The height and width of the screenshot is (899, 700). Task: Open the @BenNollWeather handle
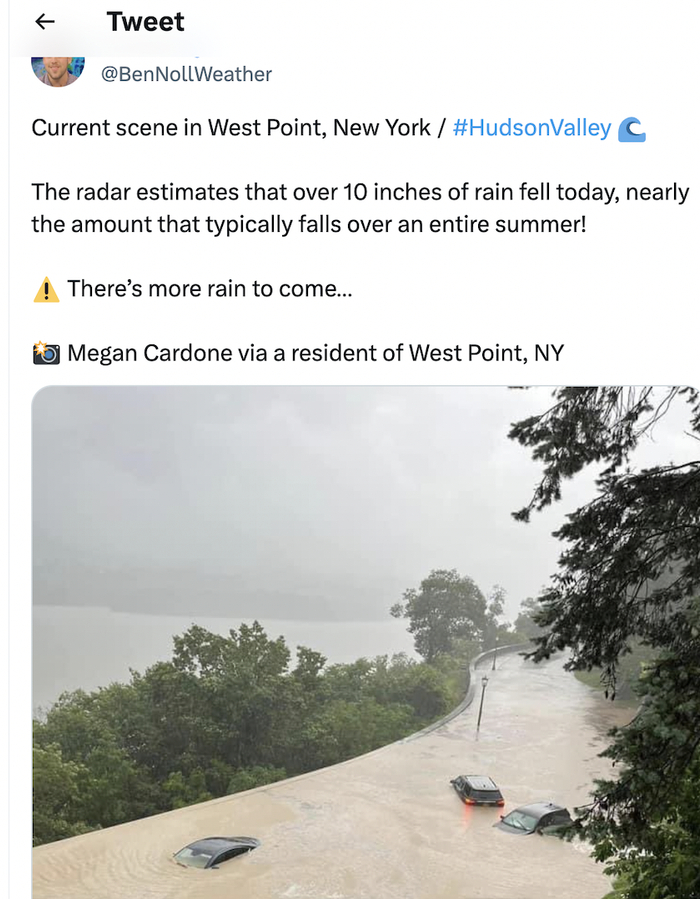pyautogui.click(x=186, y=74)
